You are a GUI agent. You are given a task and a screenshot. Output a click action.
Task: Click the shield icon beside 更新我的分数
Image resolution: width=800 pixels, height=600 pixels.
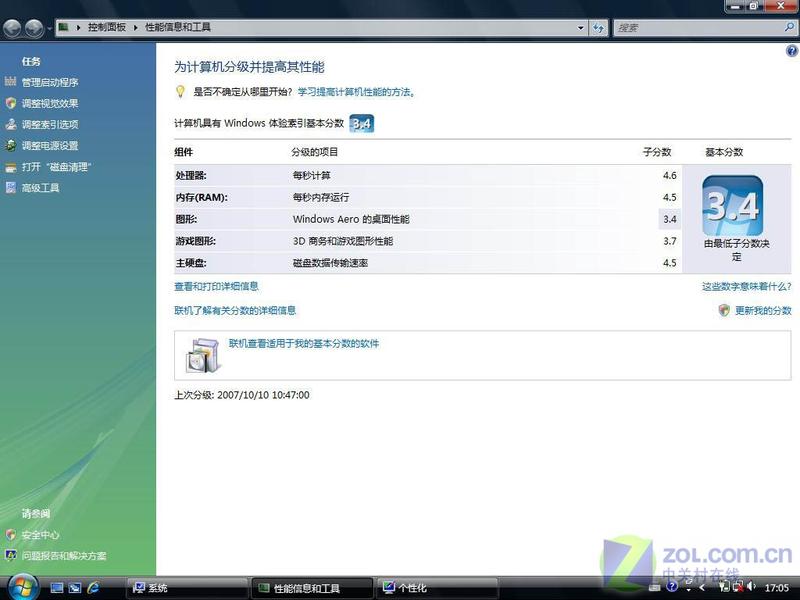coord(724,310)
